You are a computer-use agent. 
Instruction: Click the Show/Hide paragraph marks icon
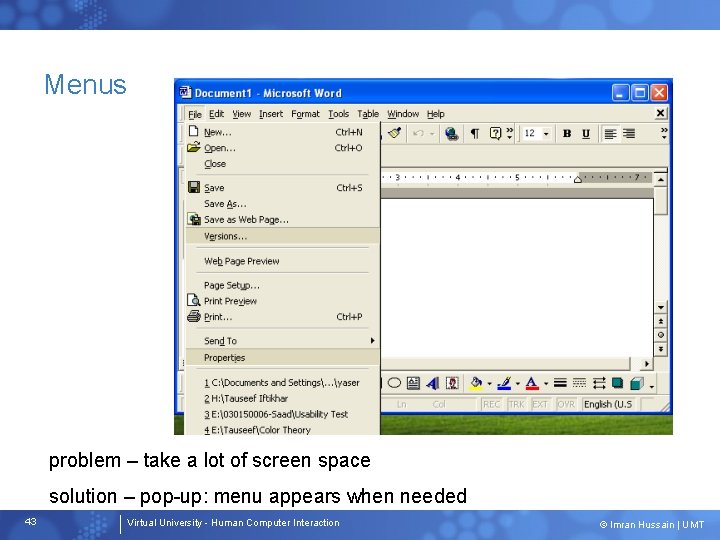point(474,134)
